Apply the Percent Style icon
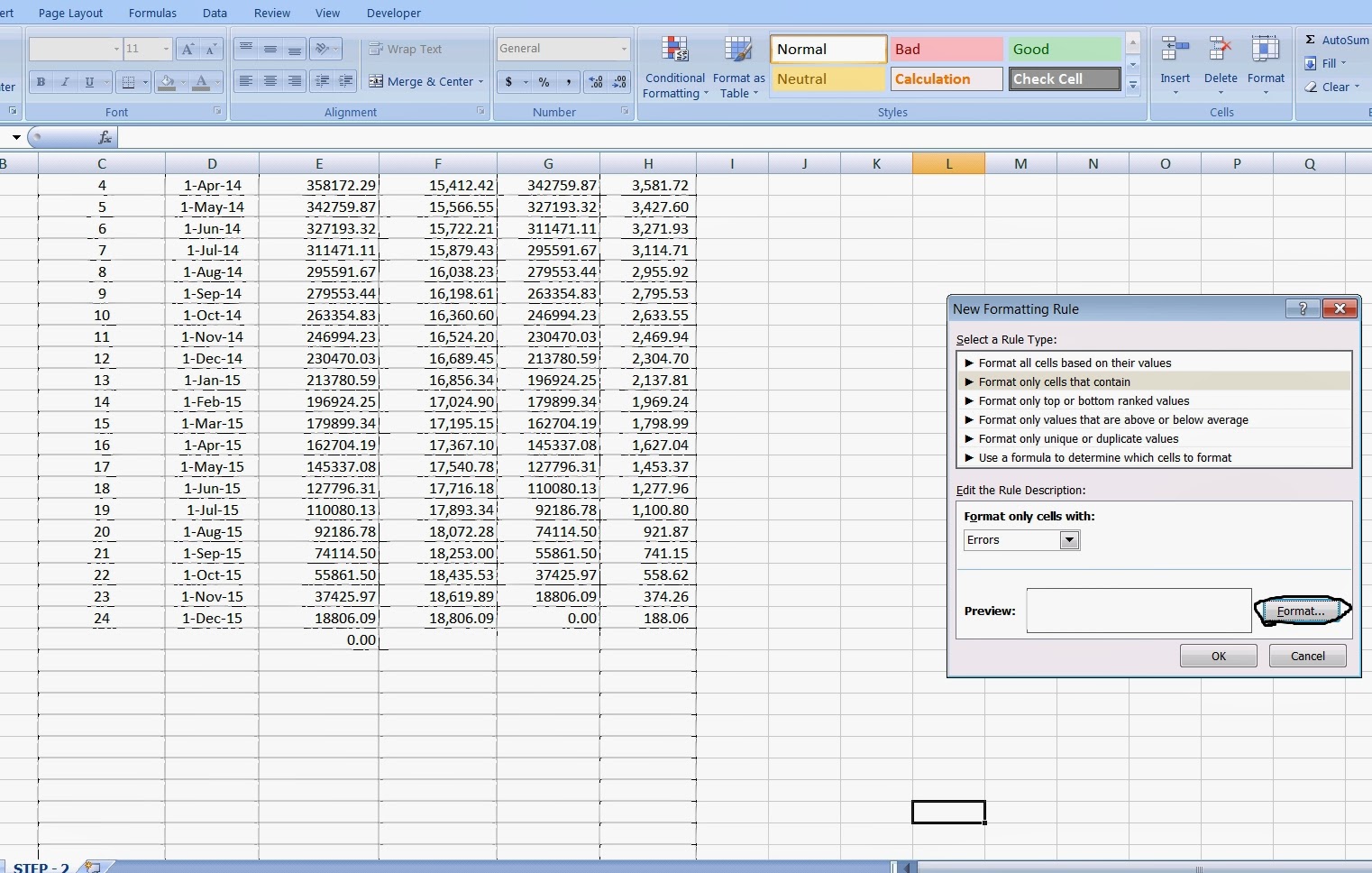Viewport: 1372px width, 873px height. coord(542,82)
